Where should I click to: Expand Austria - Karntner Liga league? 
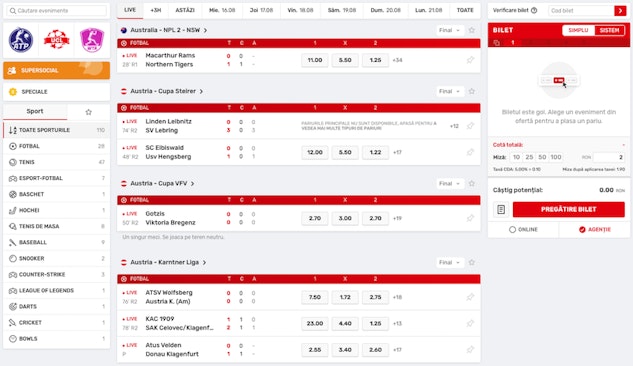point(164,262)
